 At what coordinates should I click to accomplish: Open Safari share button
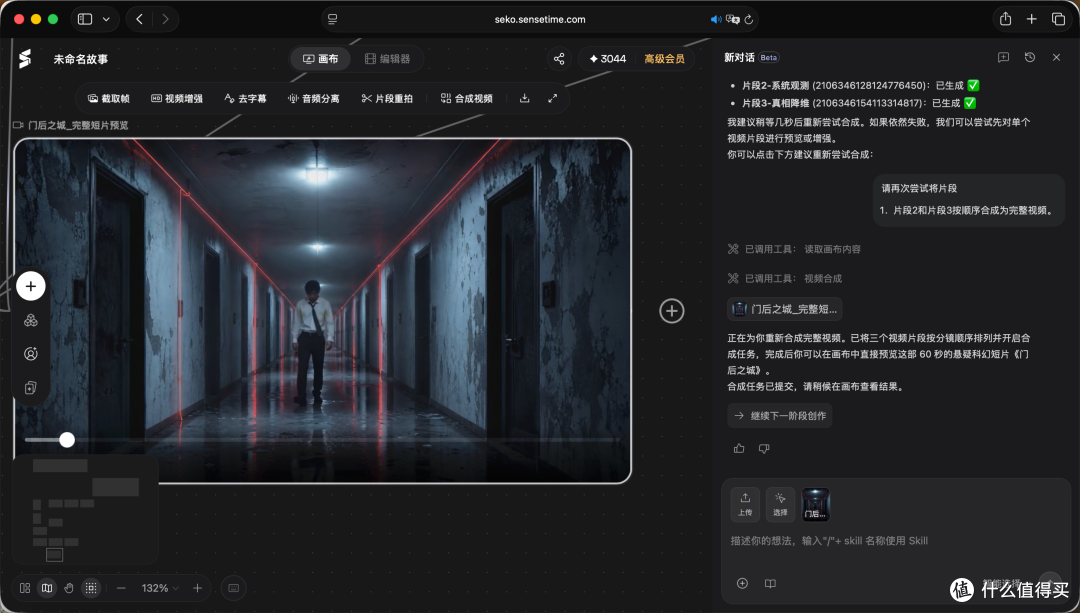1006,19
